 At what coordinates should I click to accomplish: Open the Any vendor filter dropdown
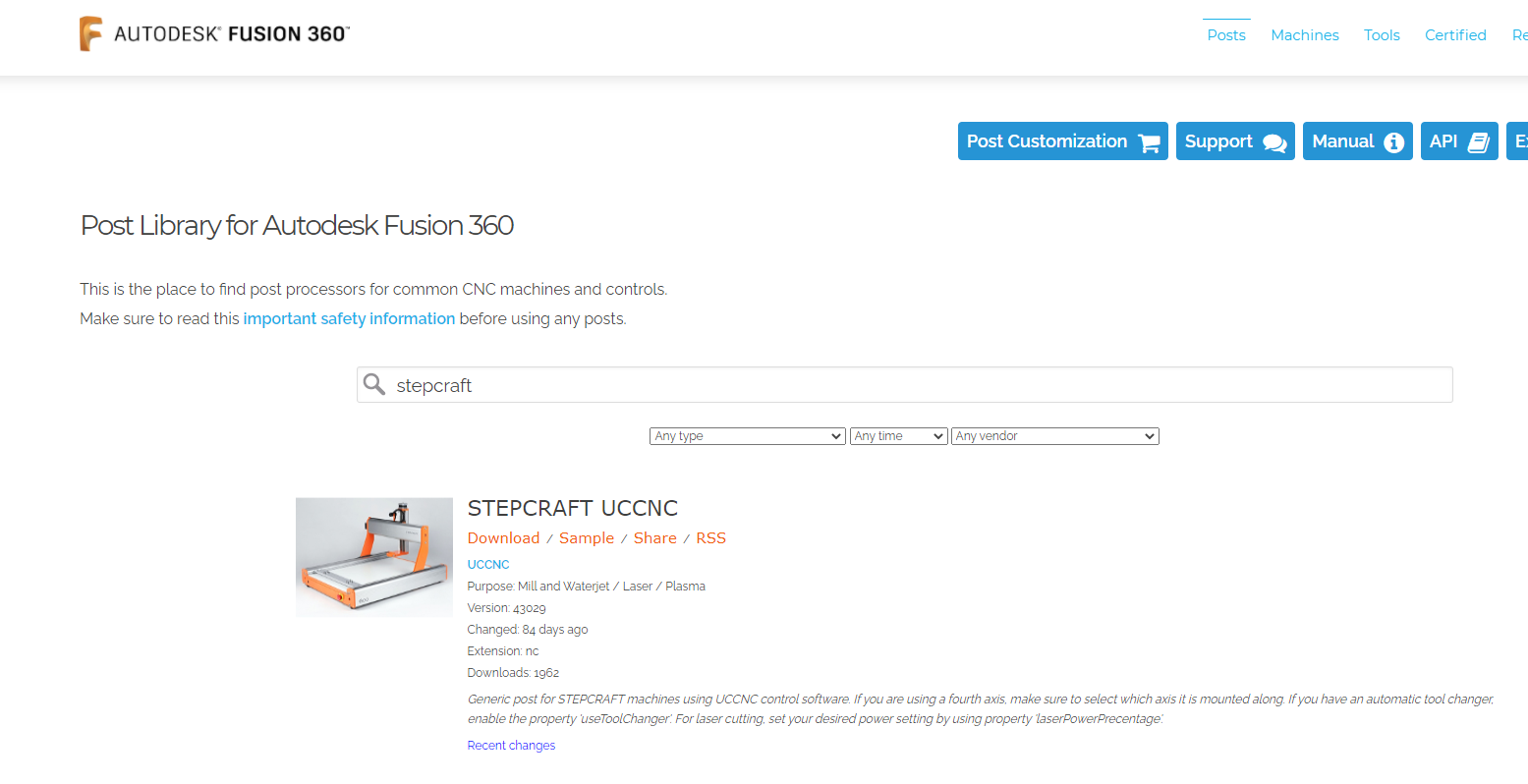click(x=1055, y=436)
